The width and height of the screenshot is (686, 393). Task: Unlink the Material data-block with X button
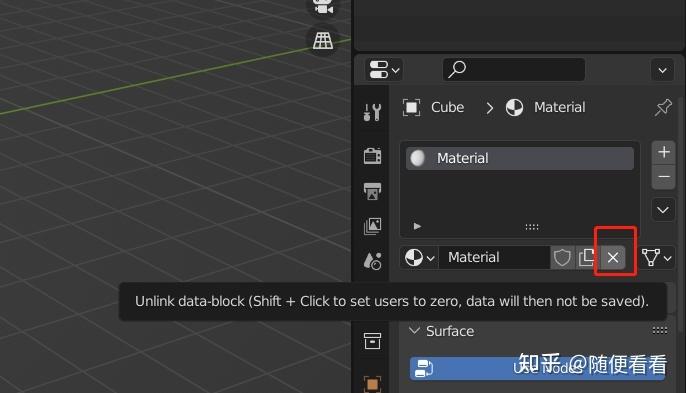(613, 257)
